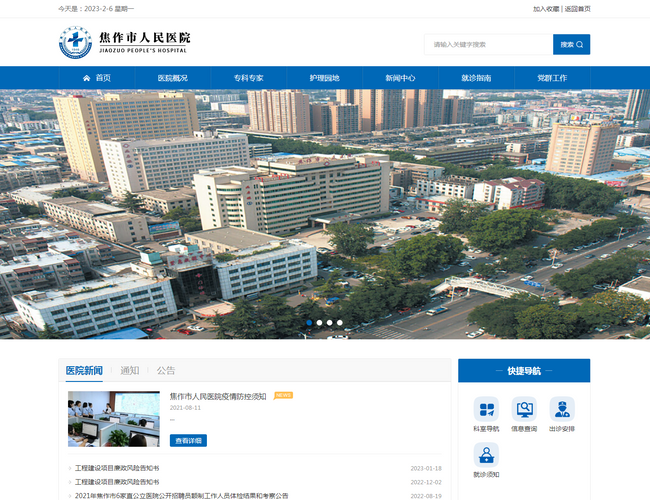Open the featured news thumbnail image

(113, 418)
